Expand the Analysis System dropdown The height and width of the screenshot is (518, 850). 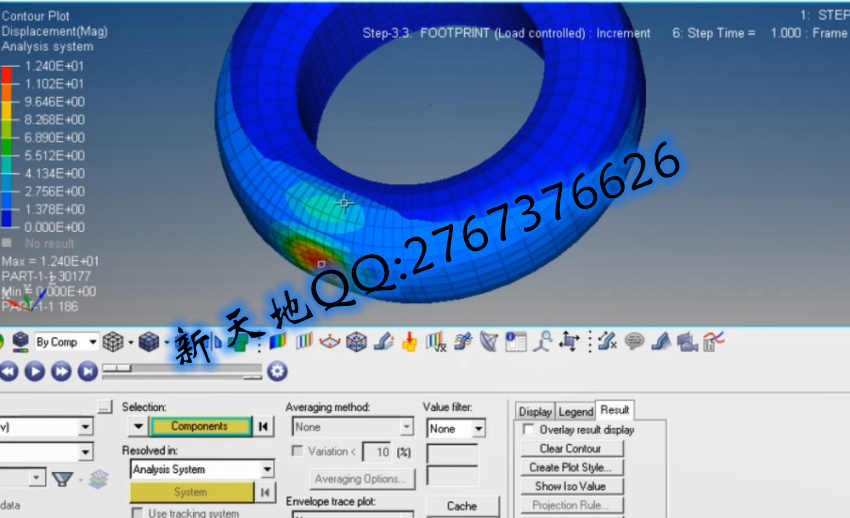click(x=267, y=469)
